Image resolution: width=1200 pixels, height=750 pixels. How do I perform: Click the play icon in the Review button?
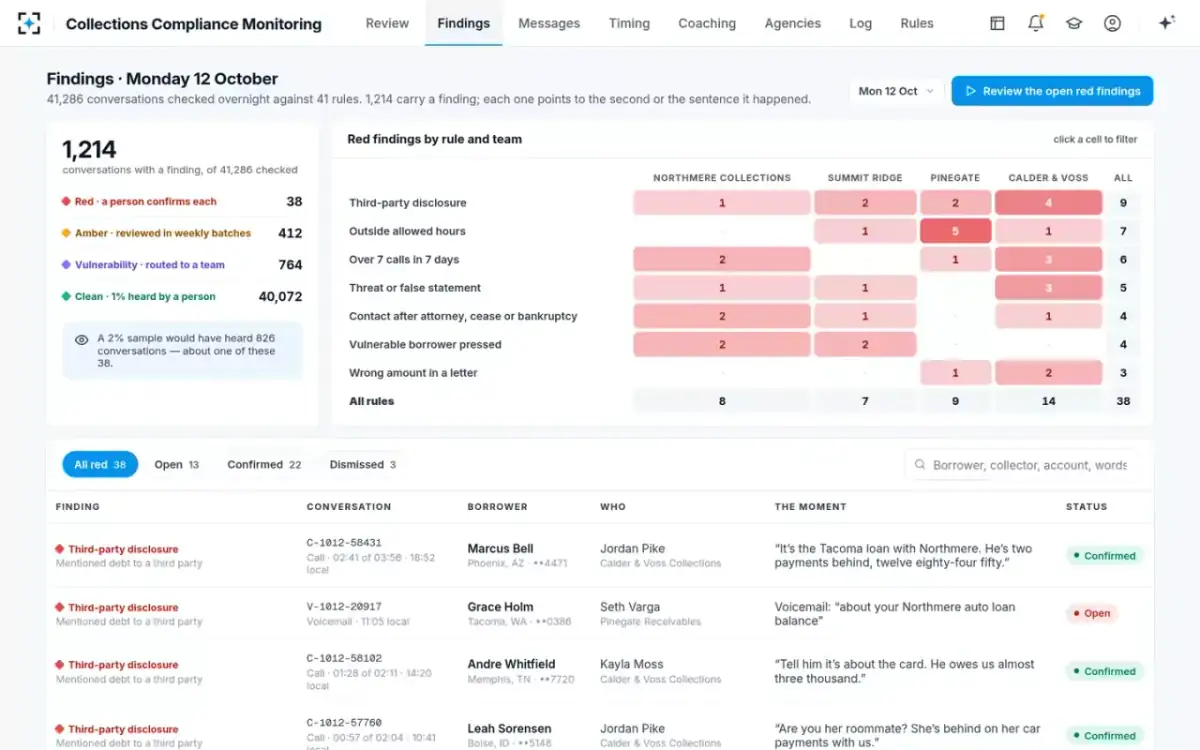970,91
